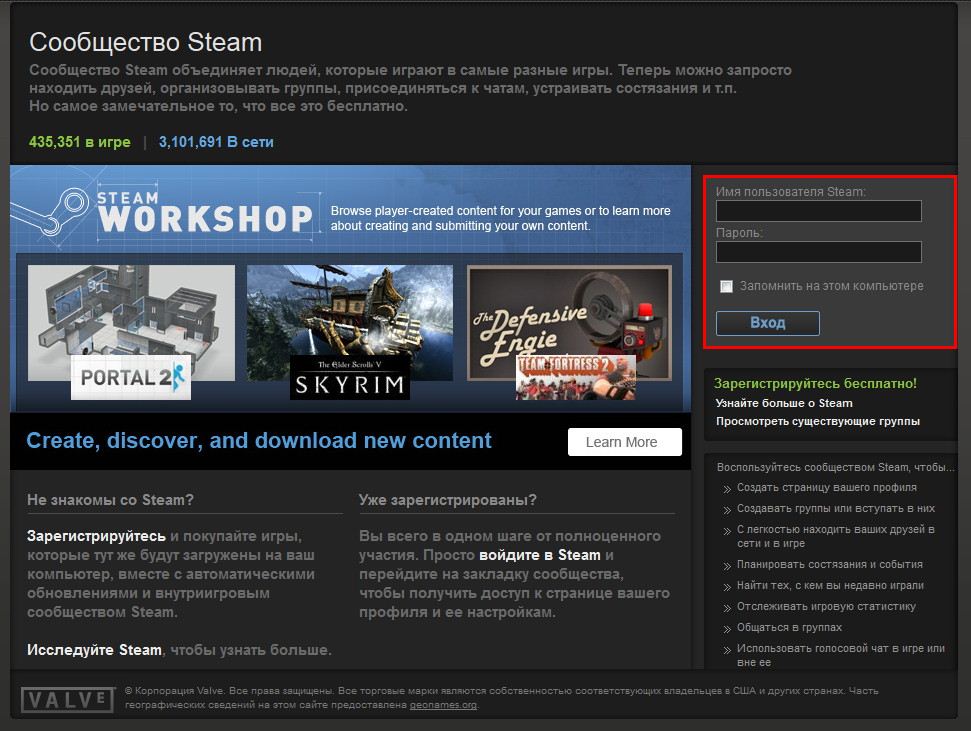Click the "Уже зарегистрированы?" heading
Viewport: 971px width, 731px height.
448,500
